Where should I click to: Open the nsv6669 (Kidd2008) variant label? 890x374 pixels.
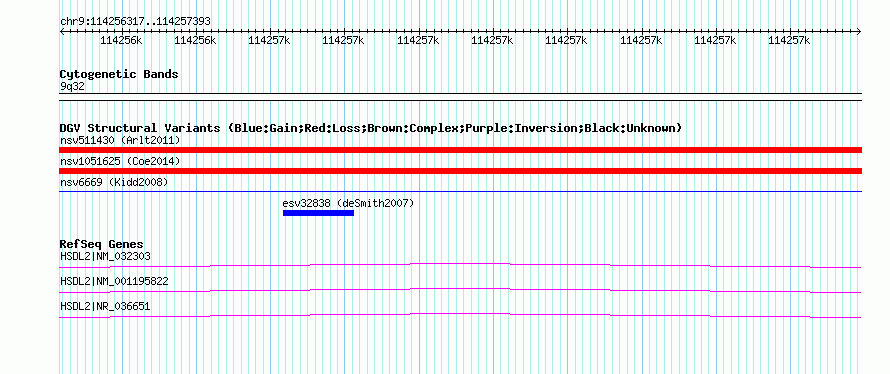point(114,182)
